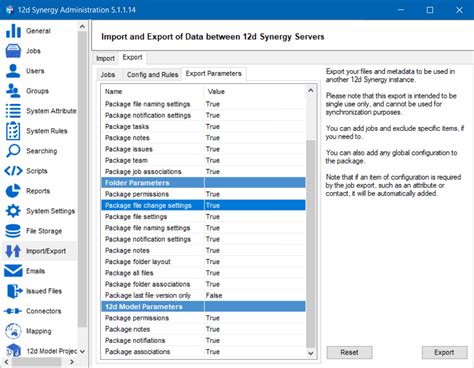Viewport: 474px width, 368px height.
Task: Click the Emails label in sidebar
Action: [x=36, y=271]
